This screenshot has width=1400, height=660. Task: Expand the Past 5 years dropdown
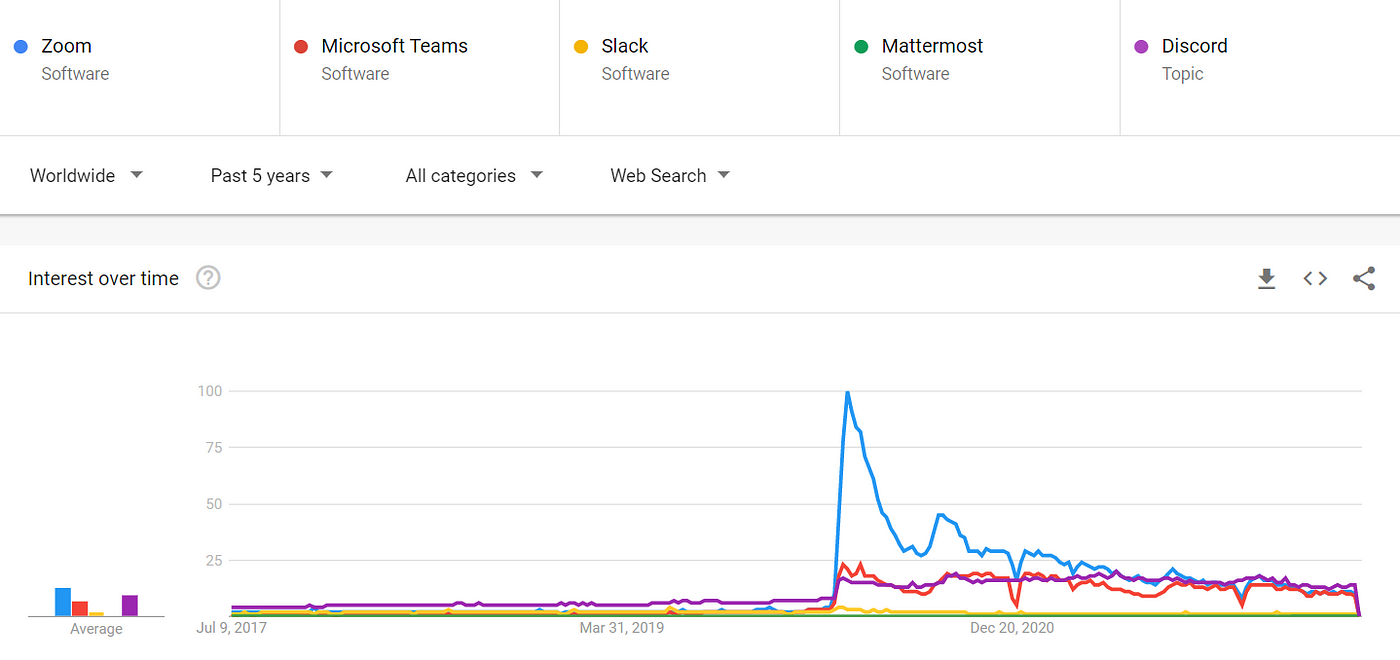(x=272, y=175)
